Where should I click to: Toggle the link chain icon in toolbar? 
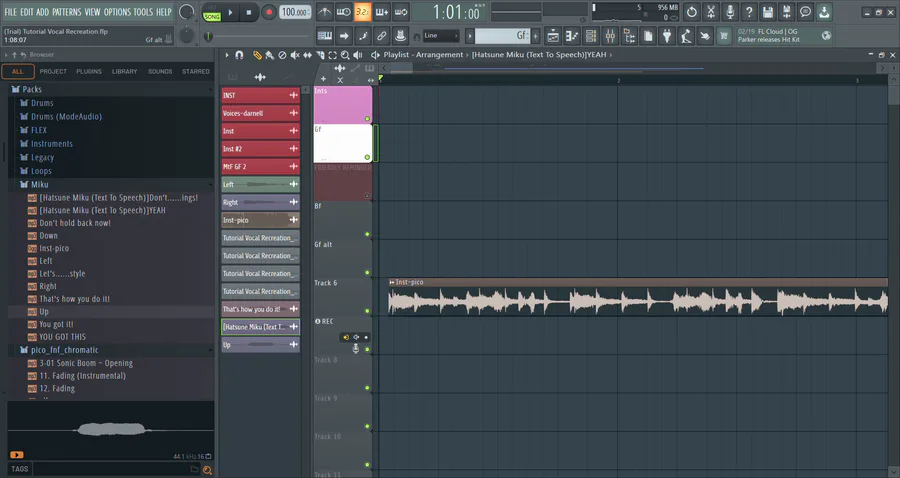coord(381,36)
